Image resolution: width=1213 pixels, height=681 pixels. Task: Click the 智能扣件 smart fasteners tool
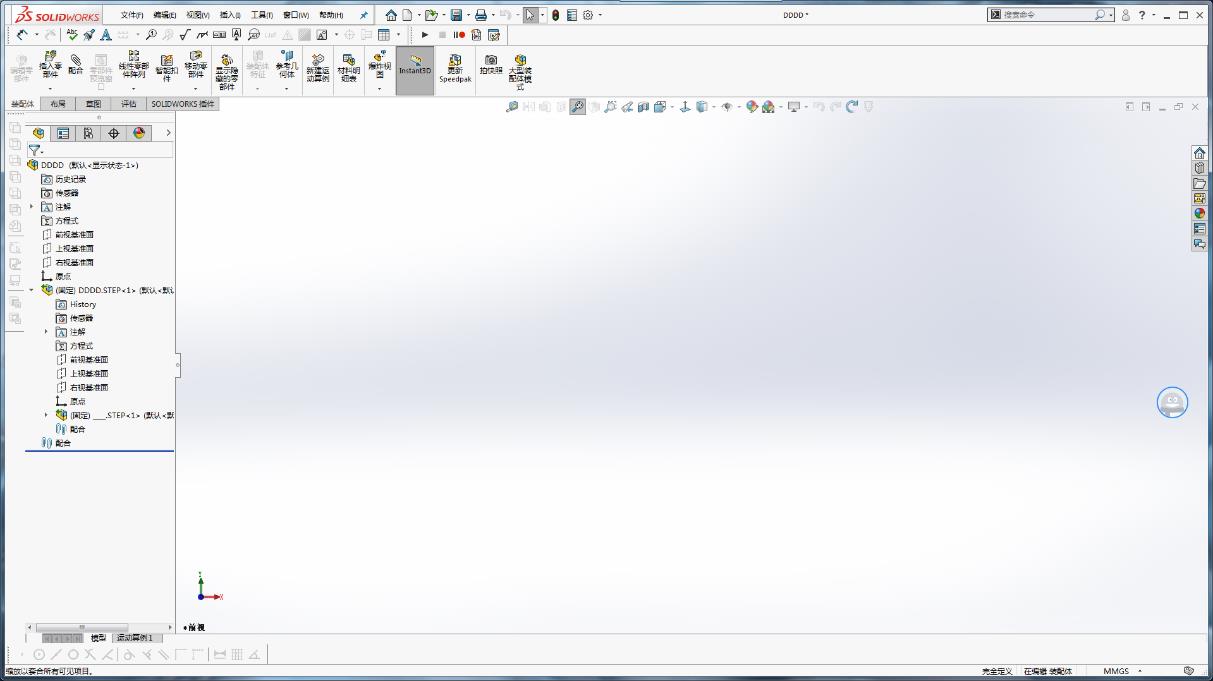coord(167,66)
